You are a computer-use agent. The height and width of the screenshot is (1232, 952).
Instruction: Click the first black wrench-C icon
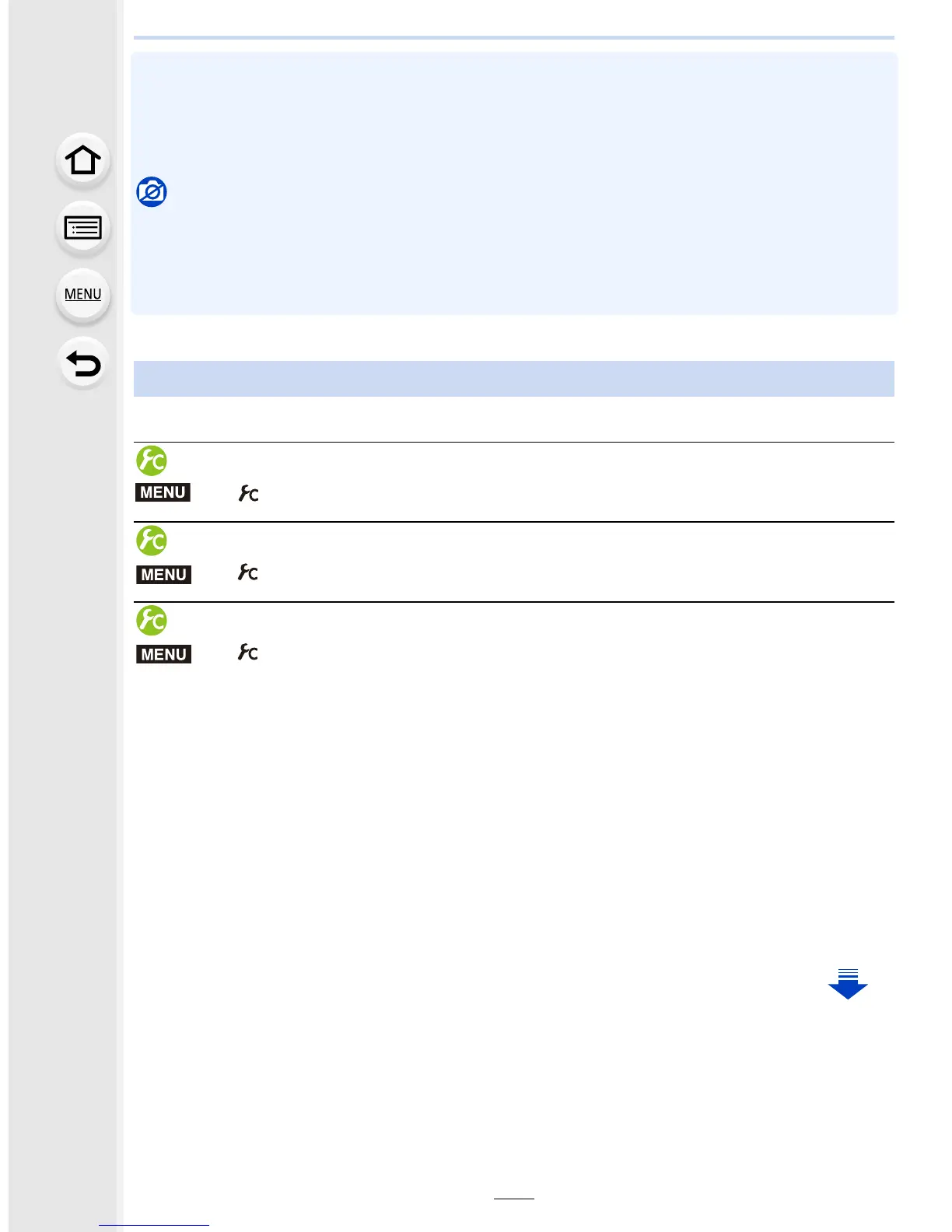point(248,493)
